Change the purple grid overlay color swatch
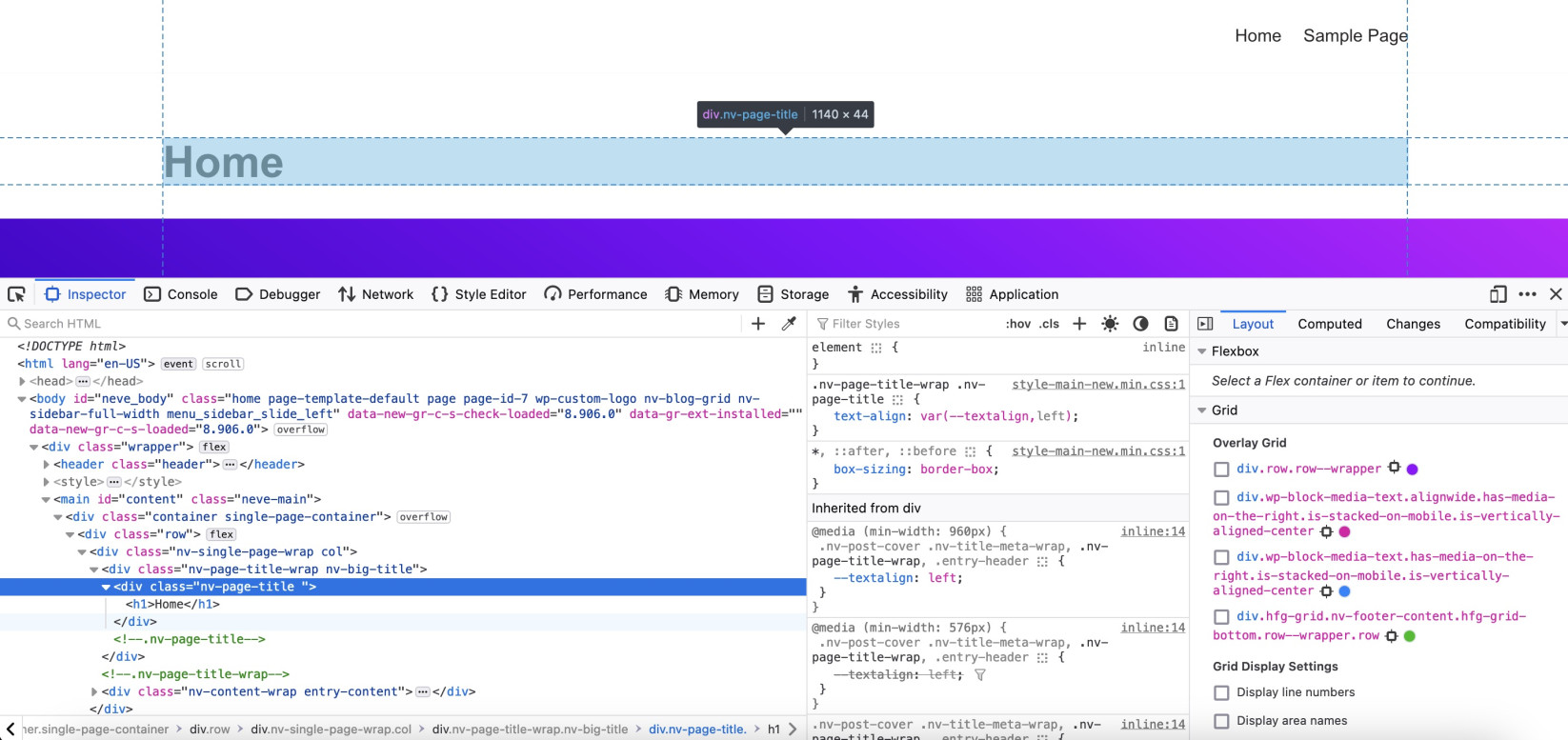The height and width of the screenshot is (740, 1568). tap(1413, 469)
